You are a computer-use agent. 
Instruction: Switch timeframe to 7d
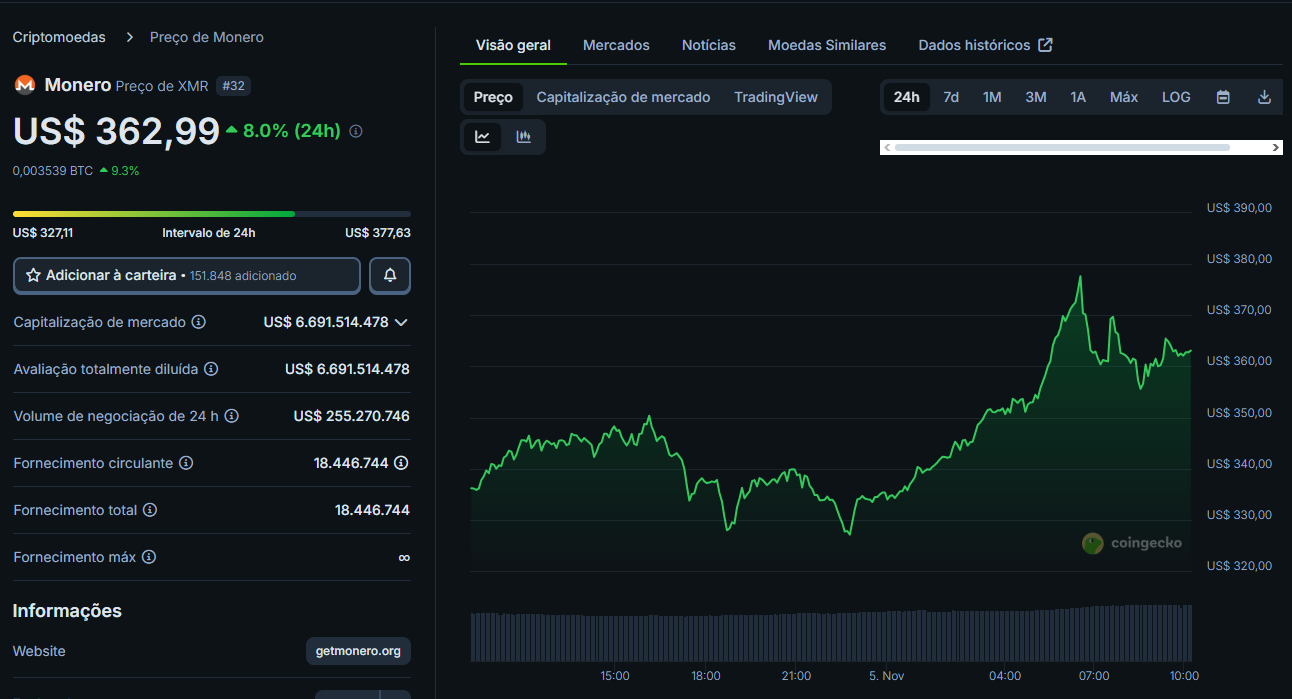pos(951,97)
